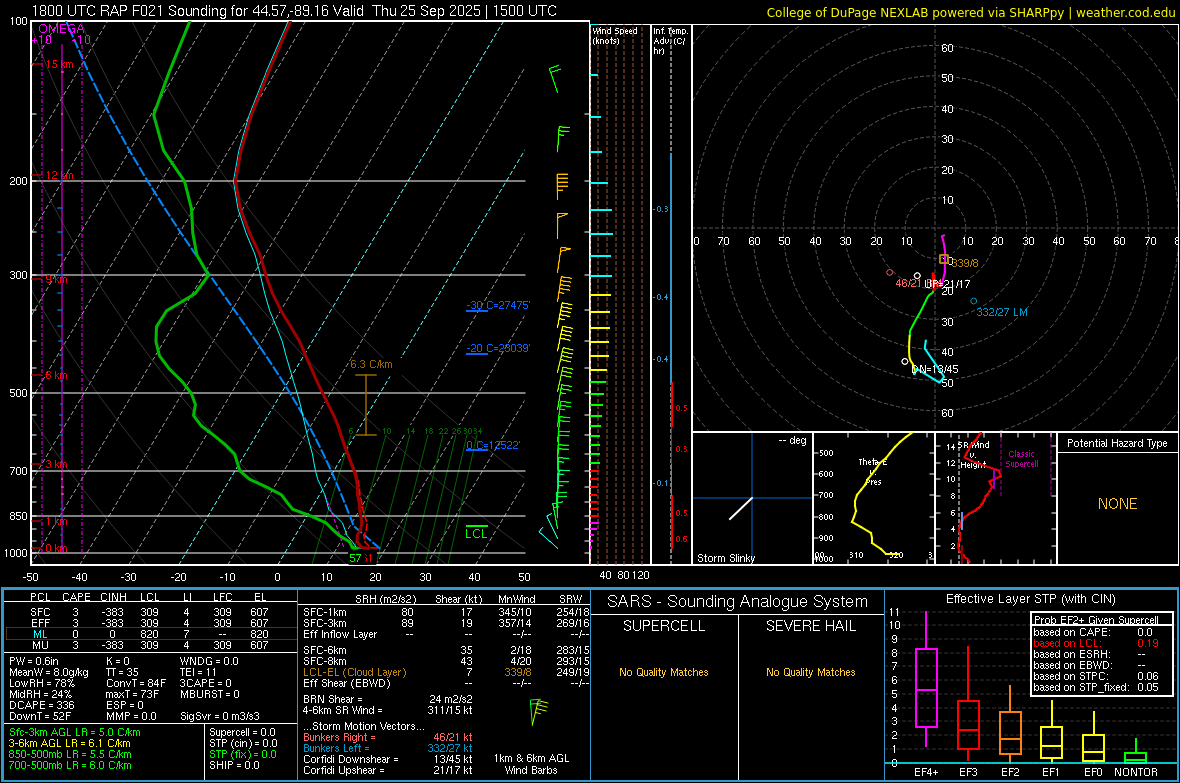Click the SHIP = 0.0 value
This screenshot has height=783, width=1180.
(x=234, y=765)
